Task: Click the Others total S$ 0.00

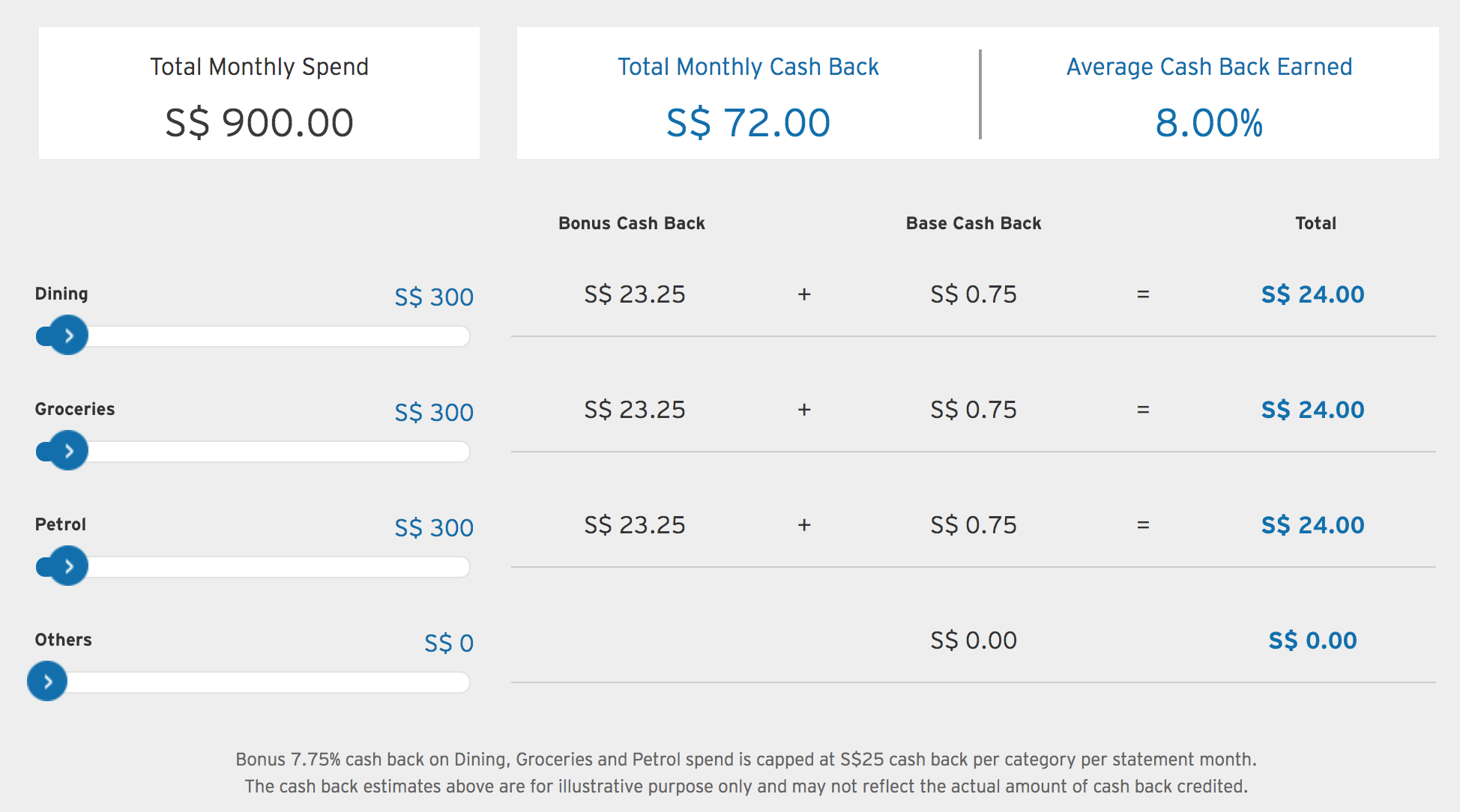Action: [1312, 640]
